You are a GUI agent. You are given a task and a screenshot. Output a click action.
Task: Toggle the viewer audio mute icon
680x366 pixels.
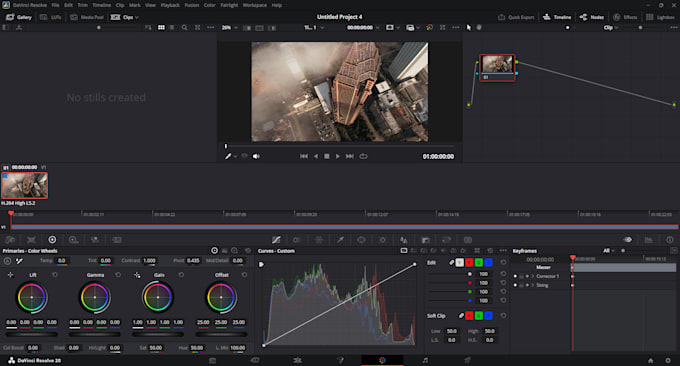256,156
